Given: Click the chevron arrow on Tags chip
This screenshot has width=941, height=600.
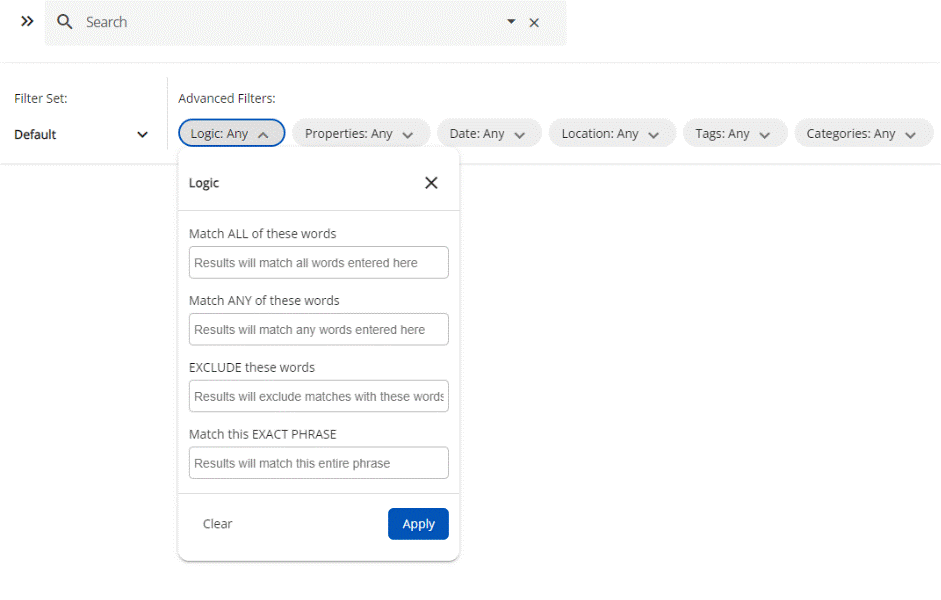Looking at the screenshot, I should point(765,134).
